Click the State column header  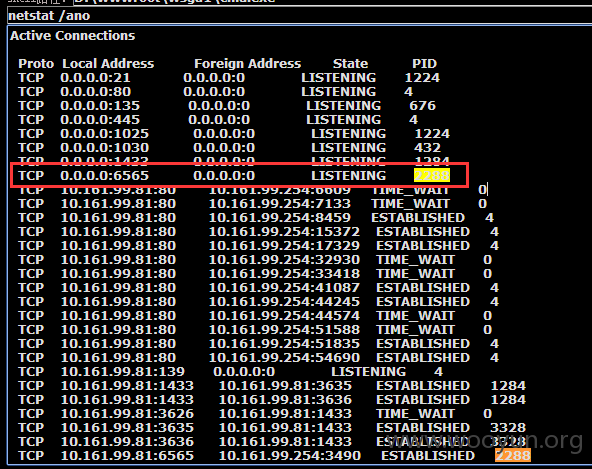pos(350,63)
